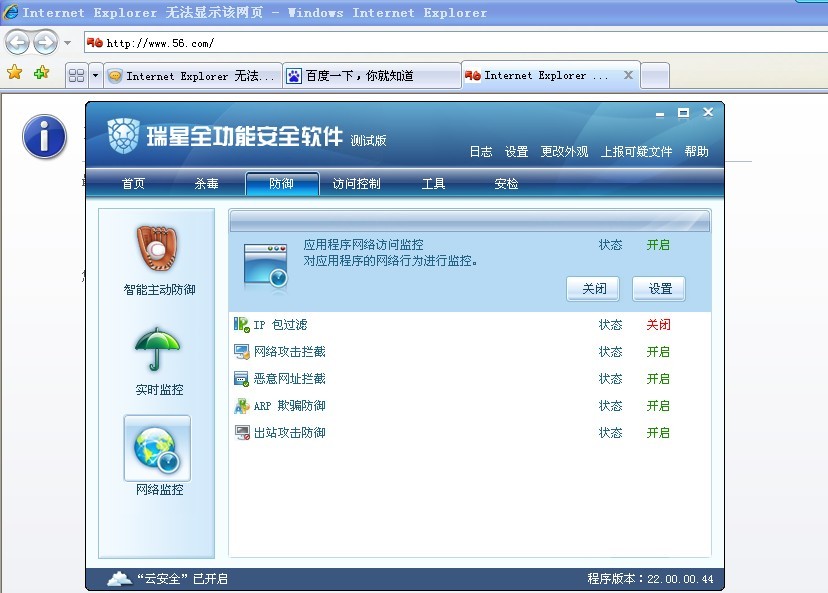Image resolution: width=828 pixels, height=593 pixels.
Task: Open 访问控制 tab
Action: tap(356, 184)
